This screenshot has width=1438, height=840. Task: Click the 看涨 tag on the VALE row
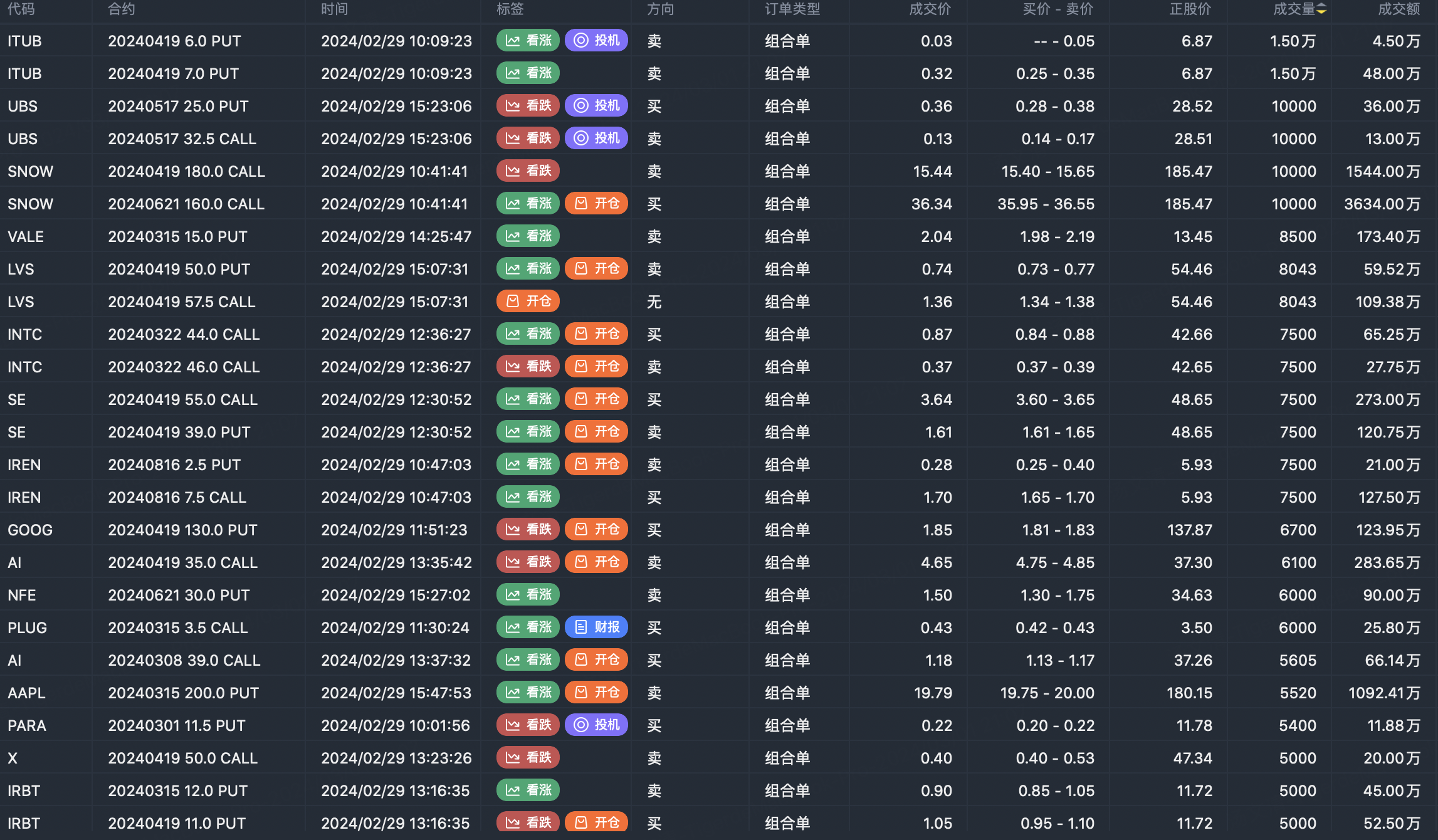pos(528,236)
